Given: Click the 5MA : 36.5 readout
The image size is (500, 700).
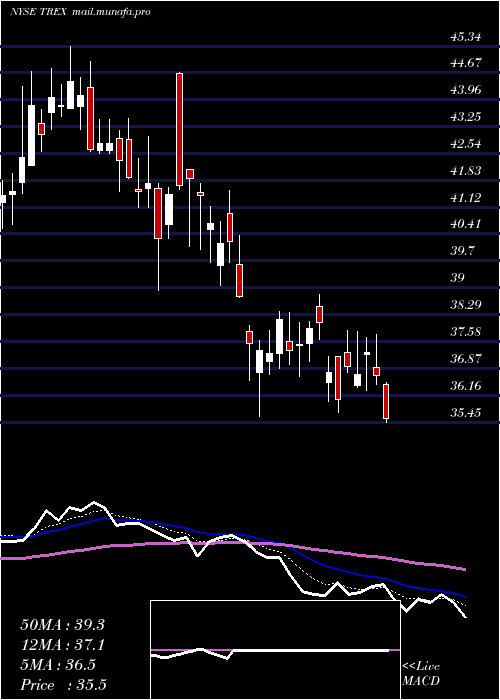Looking at the screenshot, I should [58, 665].
